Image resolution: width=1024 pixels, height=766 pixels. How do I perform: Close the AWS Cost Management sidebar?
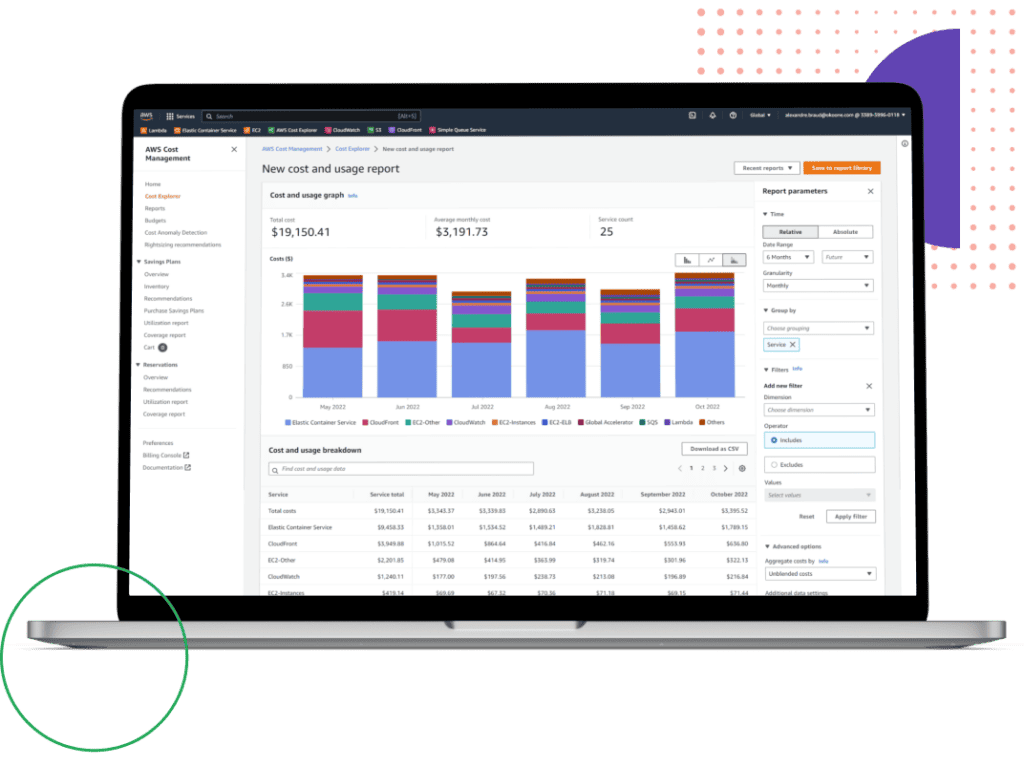click(234, 149)
